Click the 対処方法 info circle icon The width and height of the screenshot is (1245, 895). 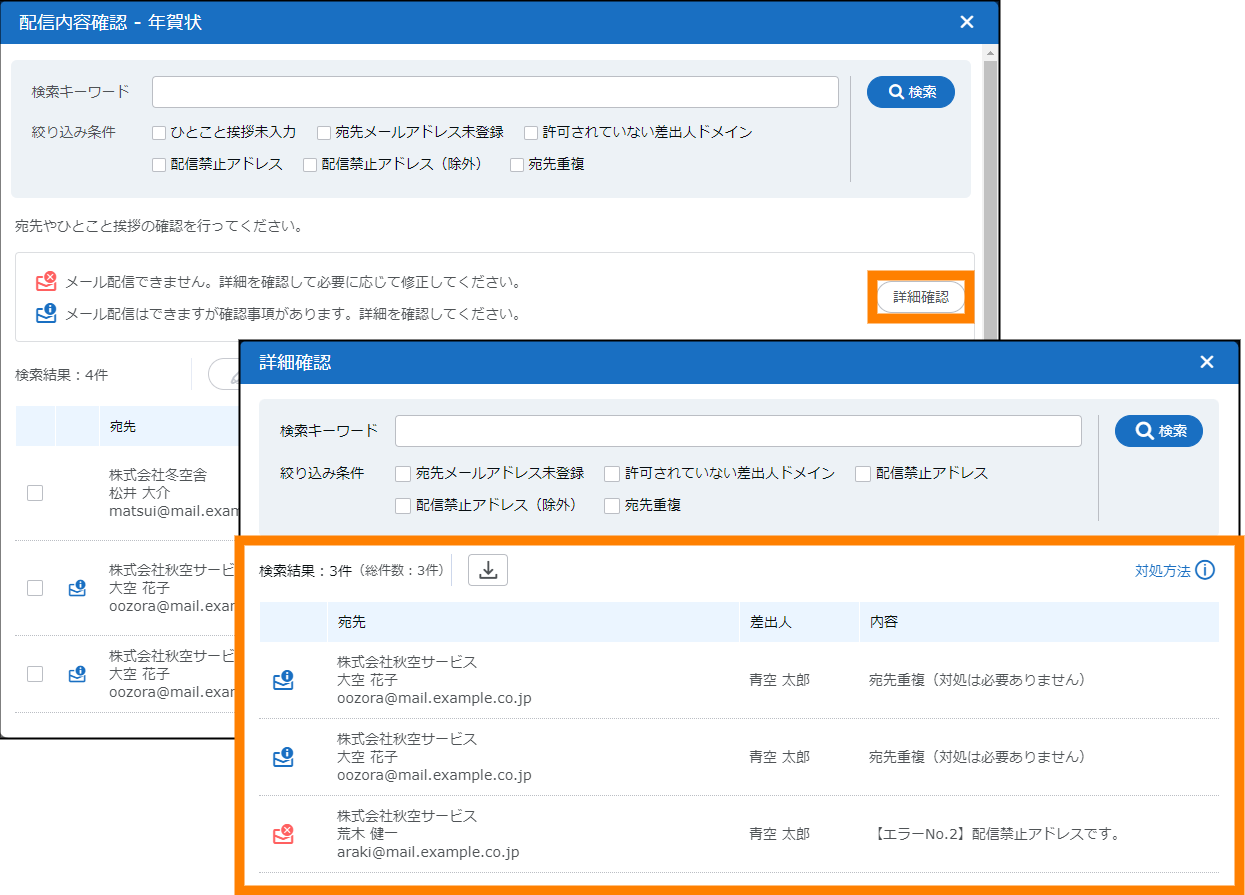(x=1205, y=571)
